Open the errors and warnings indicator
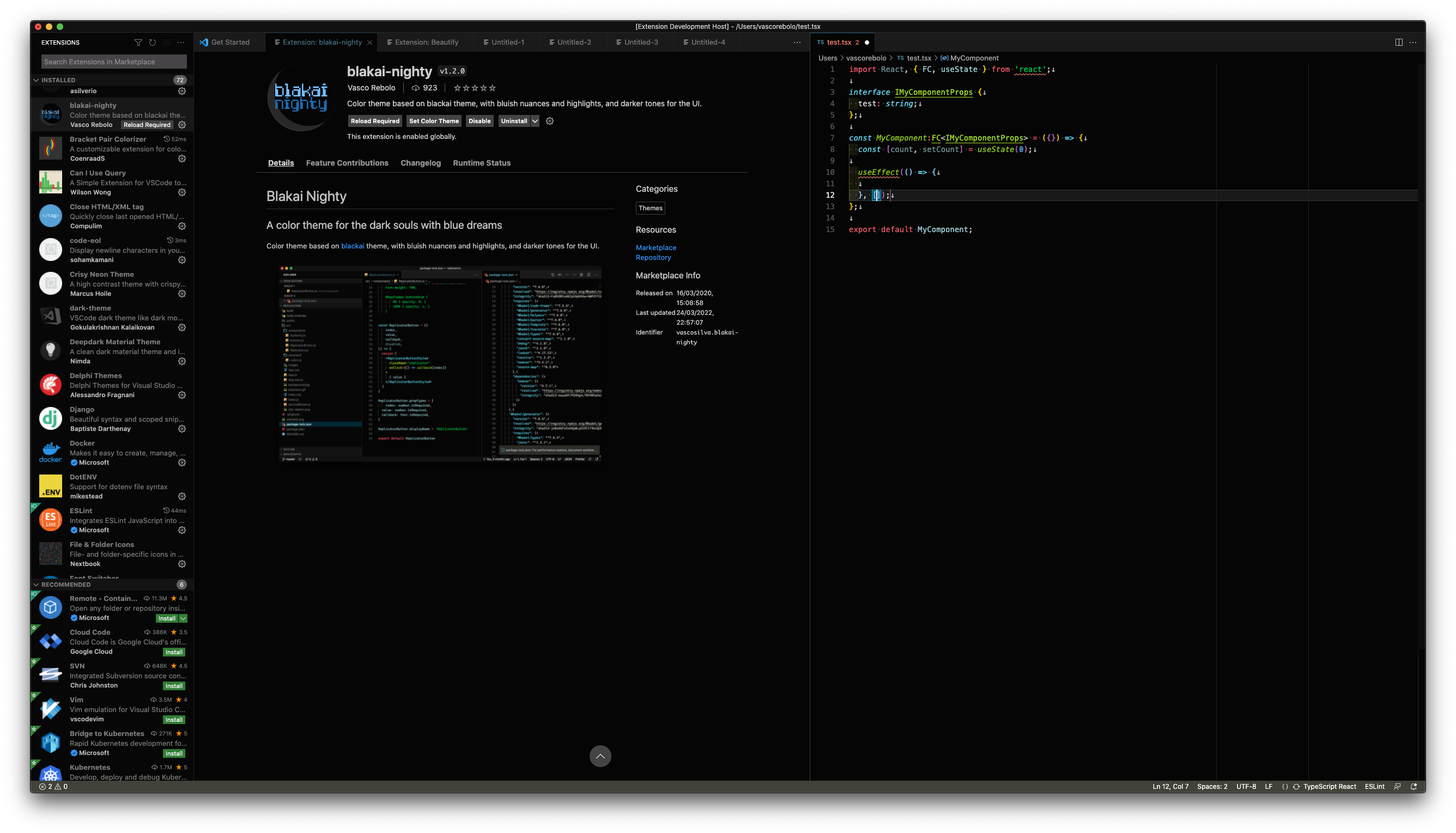Screen dimensions: 1456x833 pos(53,787)
